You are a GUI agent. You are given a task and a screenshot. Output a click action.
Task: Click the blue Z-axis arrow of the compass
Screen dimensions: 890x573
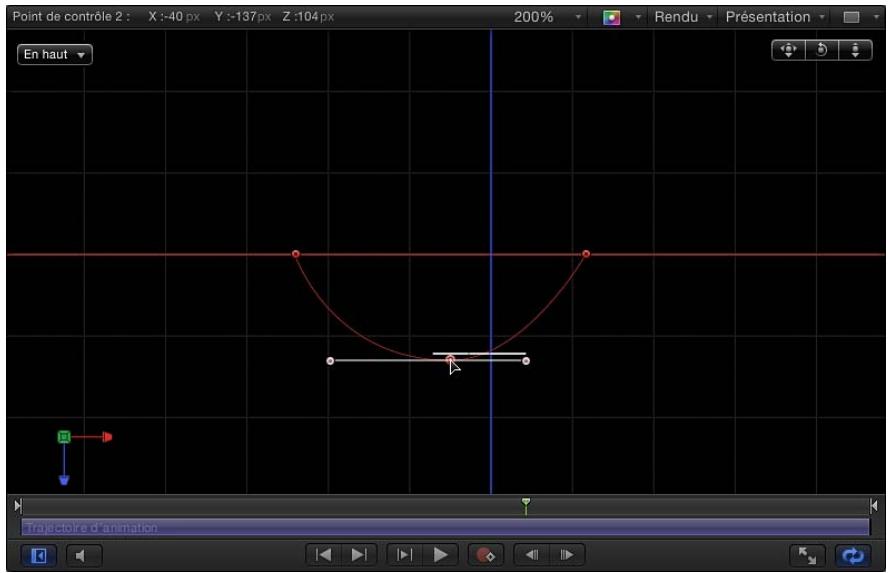click(x=64, y=481)
